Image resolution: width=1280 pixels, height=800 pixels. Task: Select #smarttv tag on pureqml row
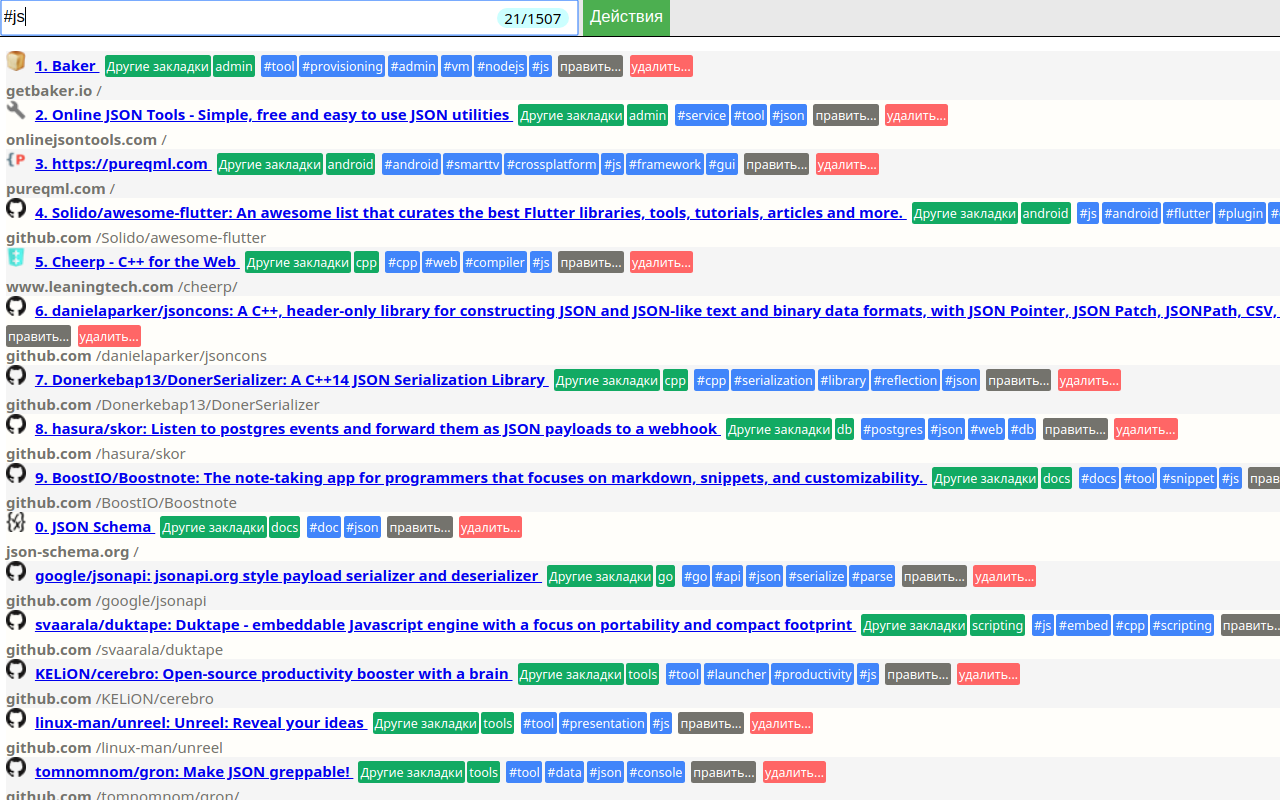[473, 164]
